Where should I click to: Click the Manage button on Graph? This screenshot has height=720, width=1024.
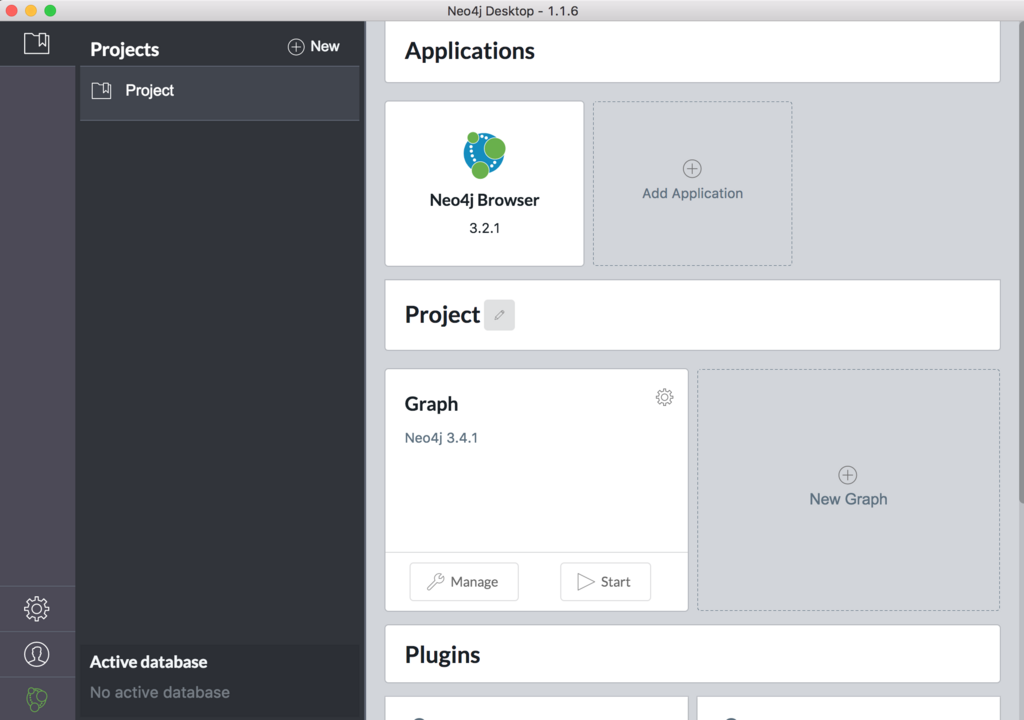464,581
